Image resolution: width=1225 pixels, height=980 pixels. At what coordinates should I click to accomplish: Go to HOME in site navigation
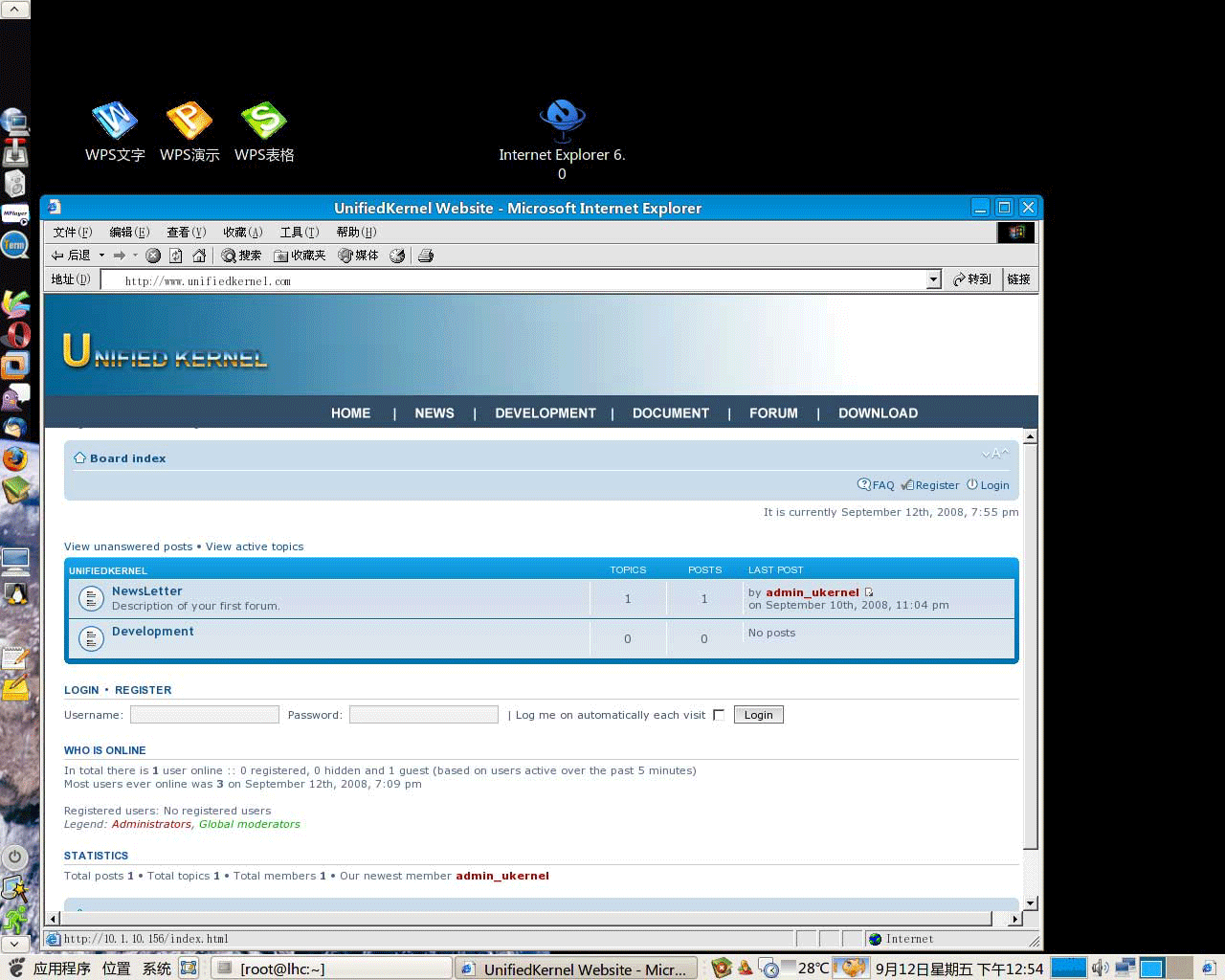[x=350, y=413]
